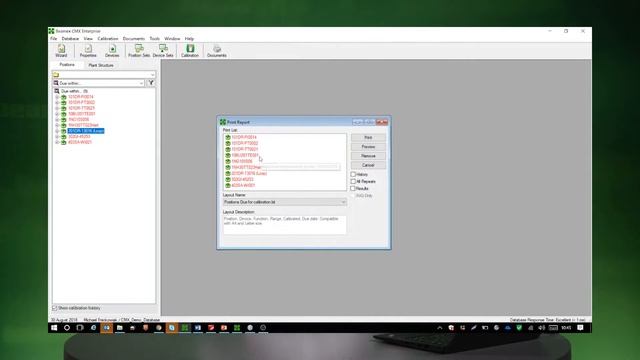Open Properties from the toolbar
This screenshot has height=360, width=640.
click(88, 51)
